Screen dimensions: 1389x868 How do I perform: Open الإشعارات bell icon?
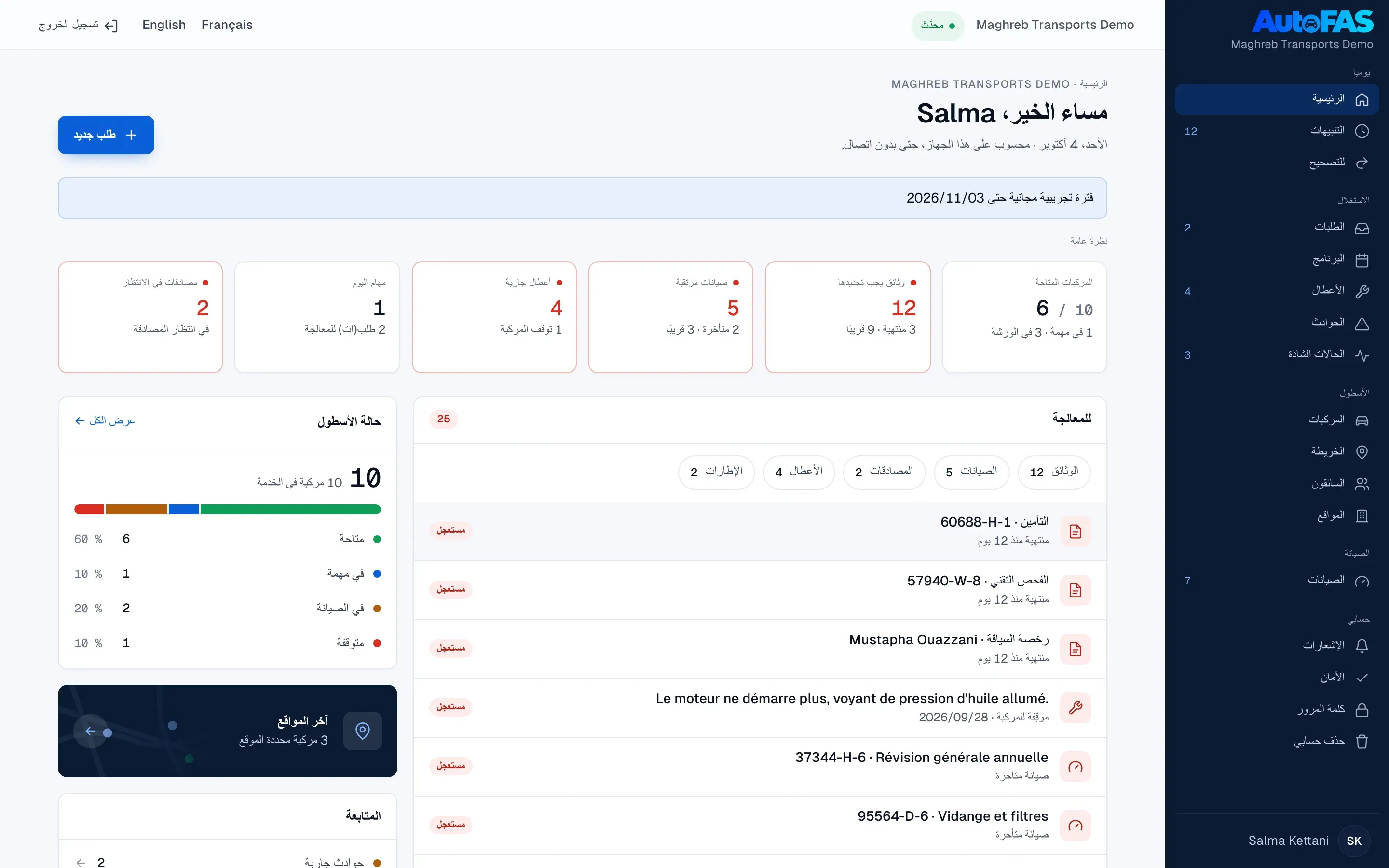[1362, 646]
